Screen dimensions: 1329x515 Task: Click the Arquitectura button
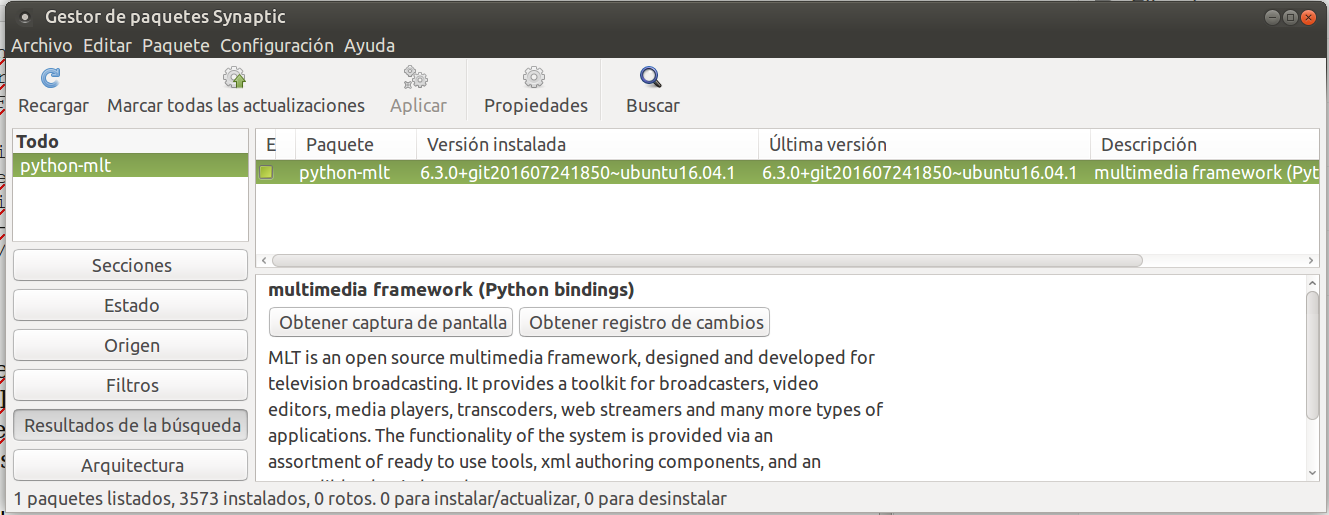point(131,465)
